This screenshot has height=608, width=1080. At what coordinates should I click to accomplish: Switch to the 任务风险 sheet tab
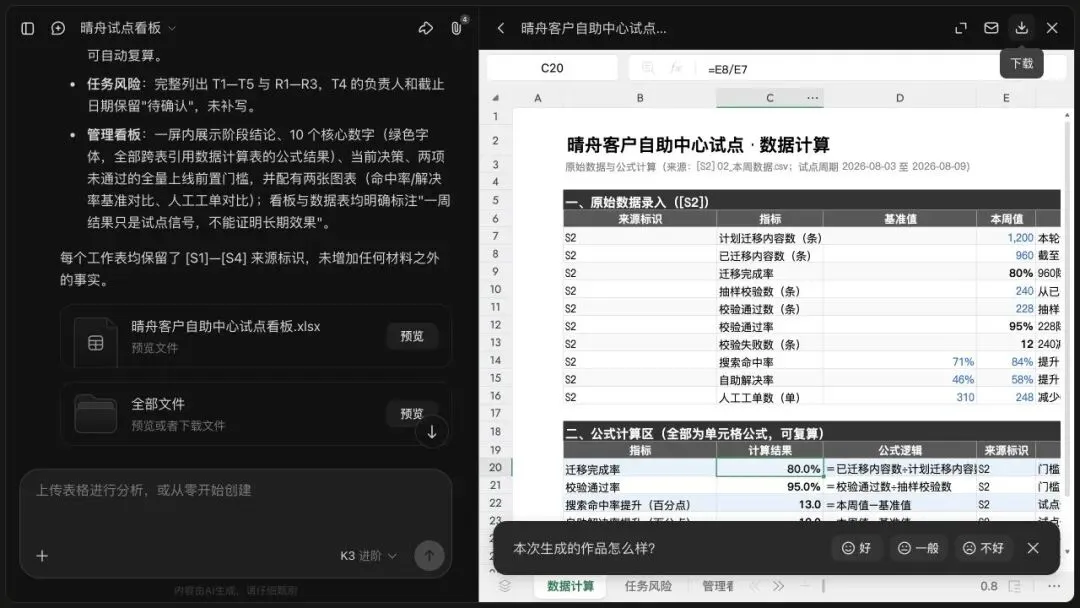click(648, 586)
